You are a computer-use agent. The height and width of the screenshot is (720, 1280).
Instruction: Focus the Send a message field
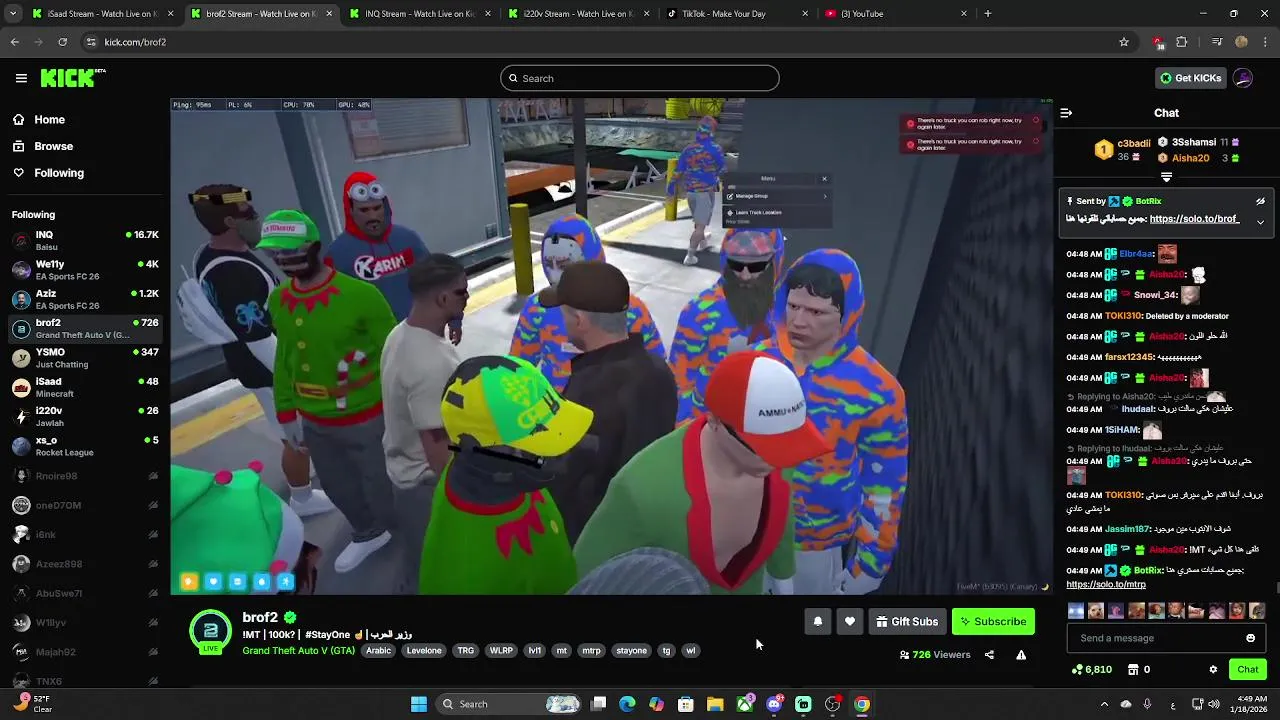coord(1166,638)
